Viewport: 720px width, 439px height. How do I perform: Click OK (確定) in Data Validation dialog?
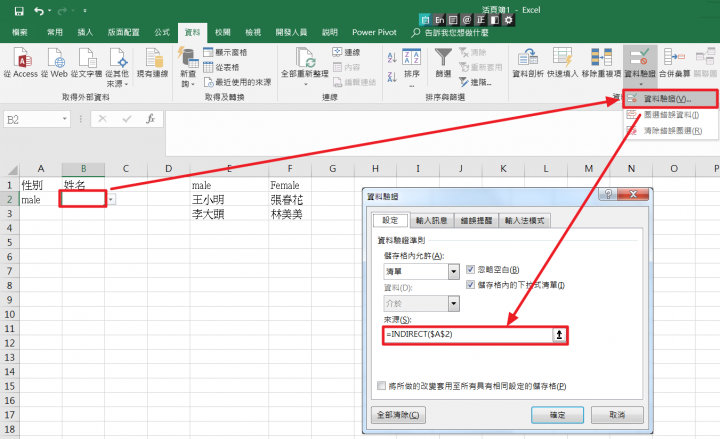557,415
